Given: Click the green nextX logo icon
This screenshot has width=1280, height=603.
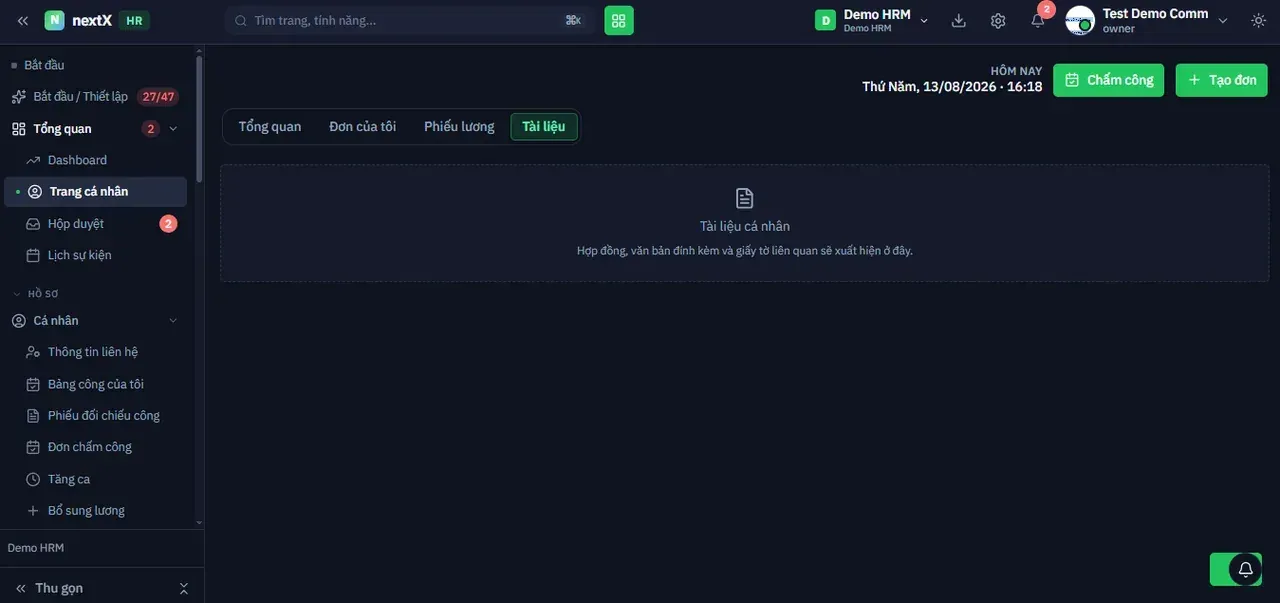Looking at the screenshot, I should coord(54,20).
